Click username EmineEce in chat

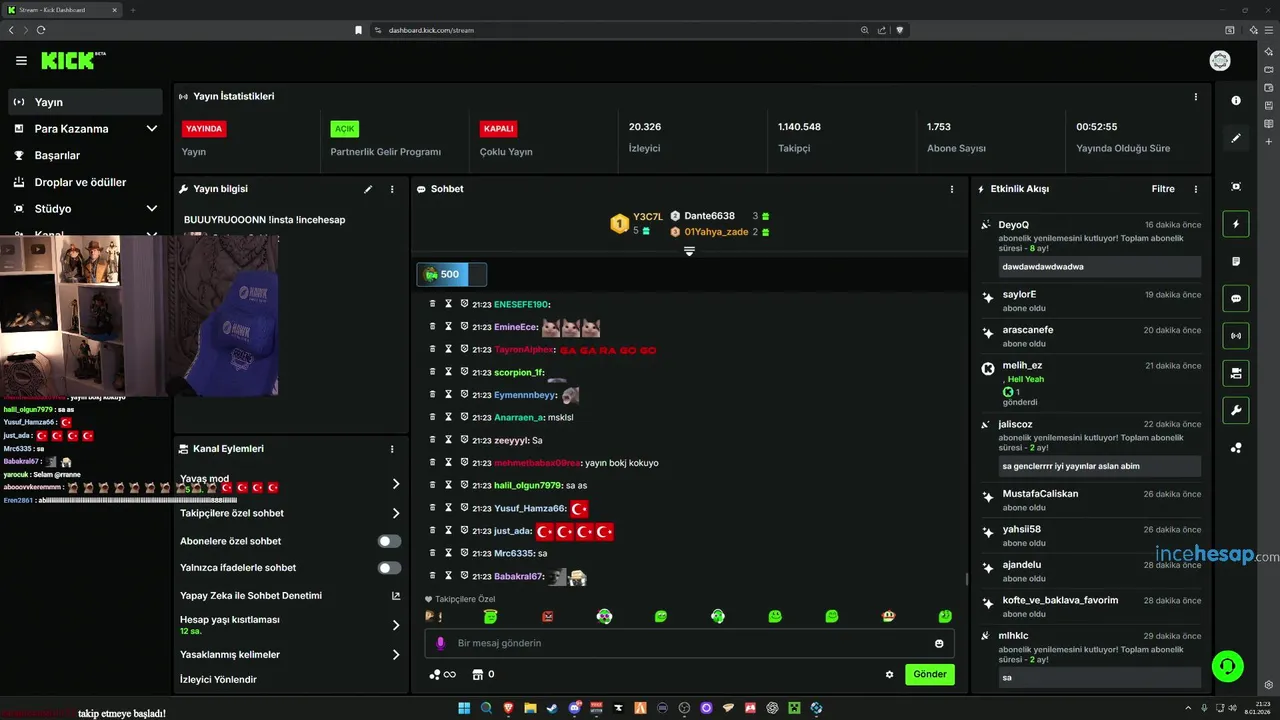click(515, 328)
